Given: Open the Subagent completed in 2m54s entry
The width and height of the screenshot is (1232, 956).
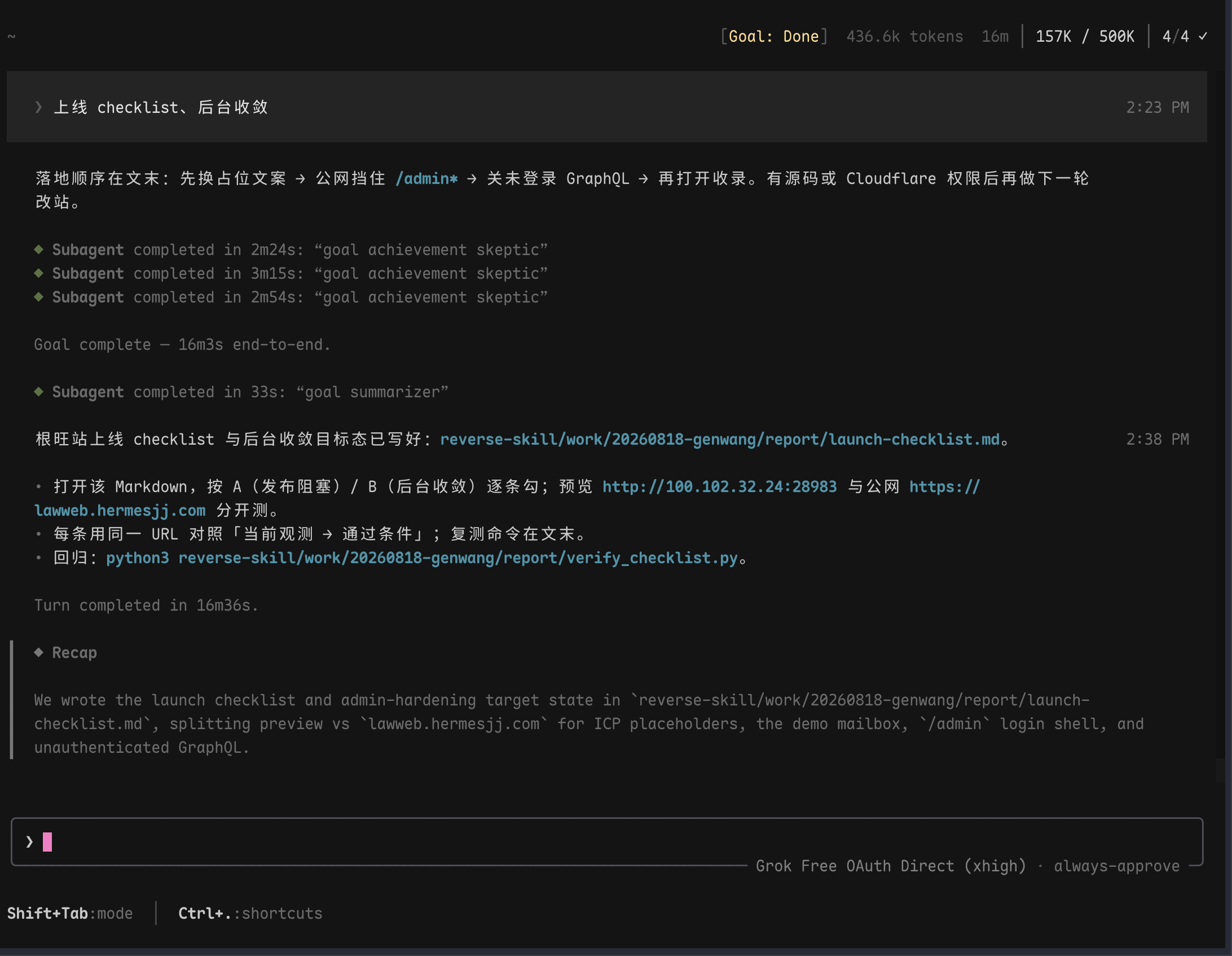Looking at the screenshot, I should 300,297.
